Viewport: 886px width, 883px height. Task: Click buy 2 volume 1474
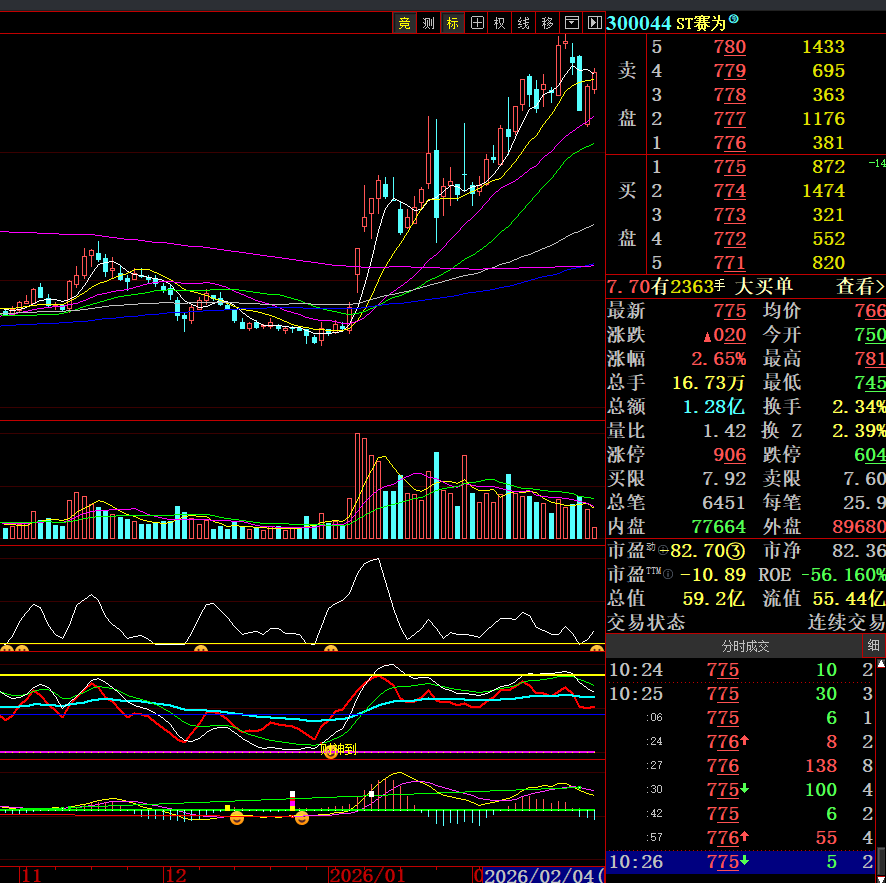coord(823,191)
